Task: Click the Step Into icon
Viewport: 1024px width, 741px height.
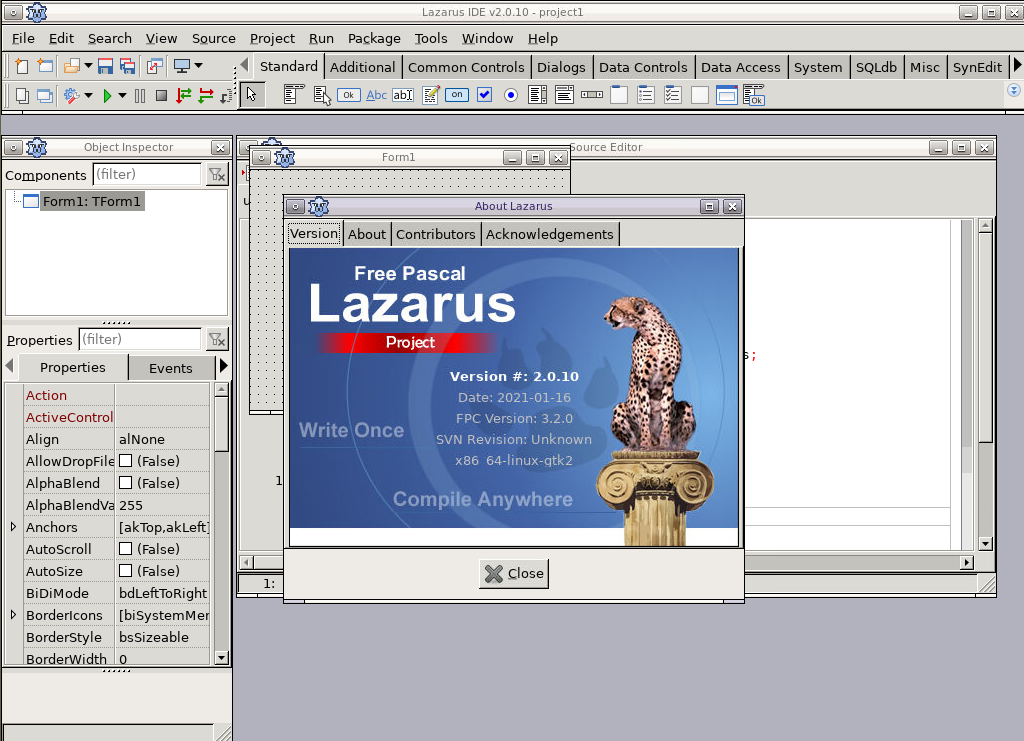Action: pos(184,96)
